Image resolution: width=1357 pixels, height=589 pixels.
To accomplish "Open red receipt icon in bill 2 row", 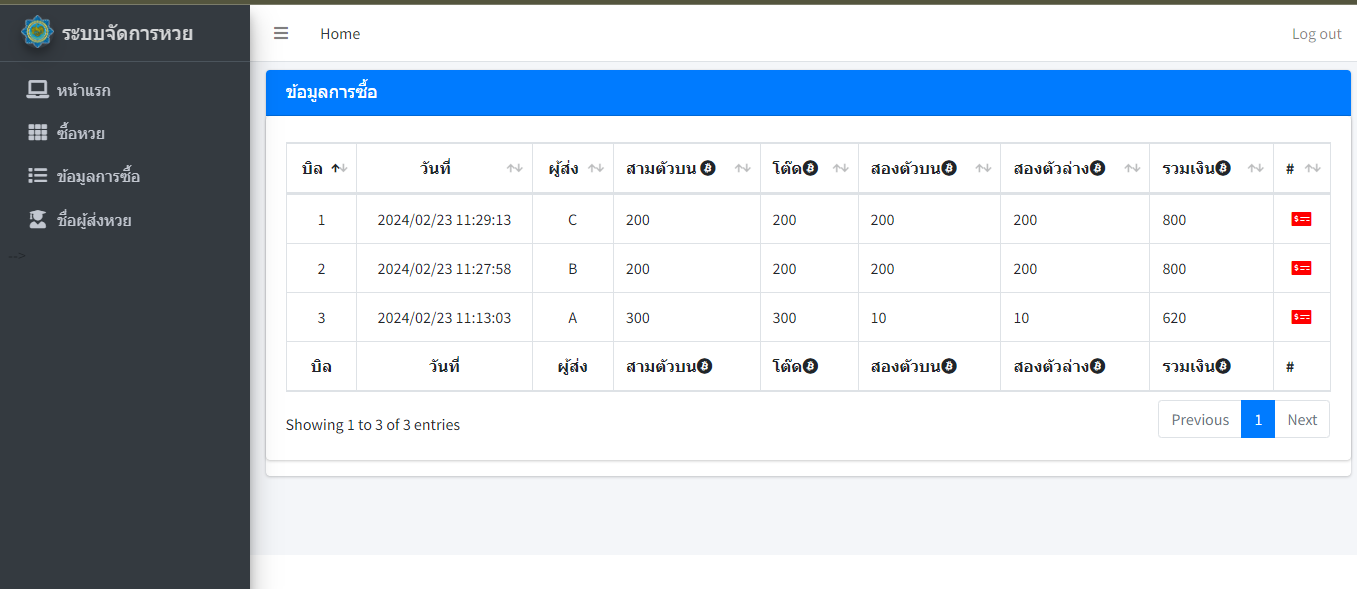I will [1301, 268].
